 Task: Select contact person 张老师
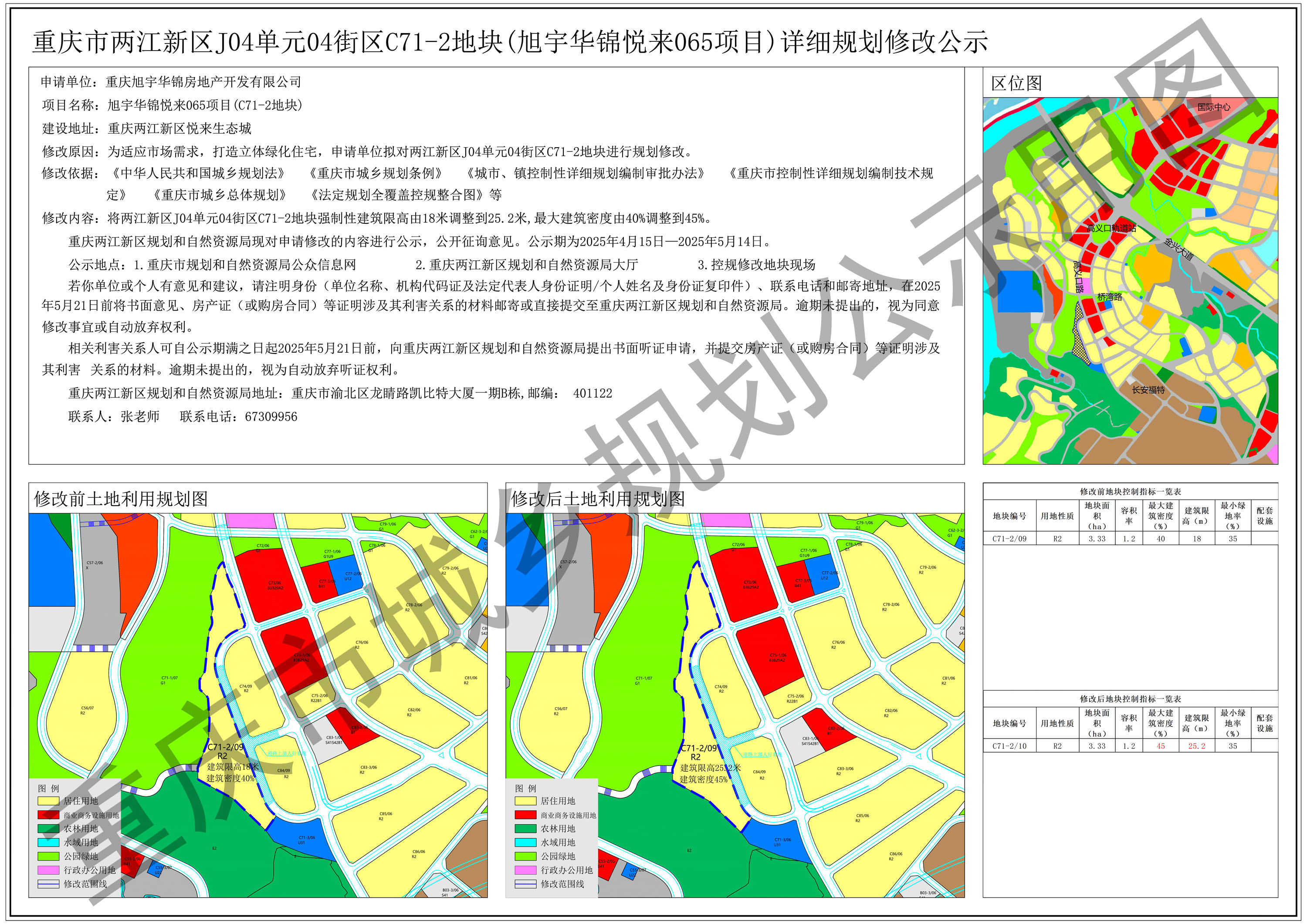click(x=139, y=417)
